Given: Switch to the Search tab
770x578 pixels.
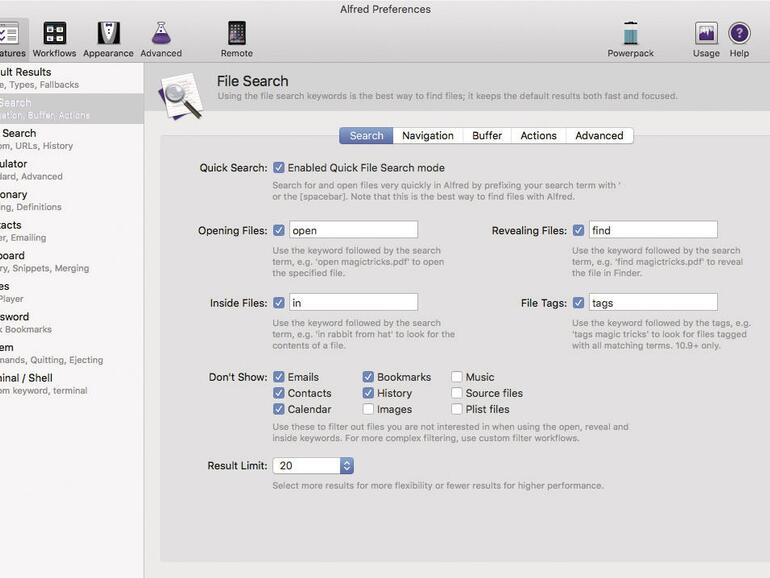Looking at the screenshot, I should point(366,136).
